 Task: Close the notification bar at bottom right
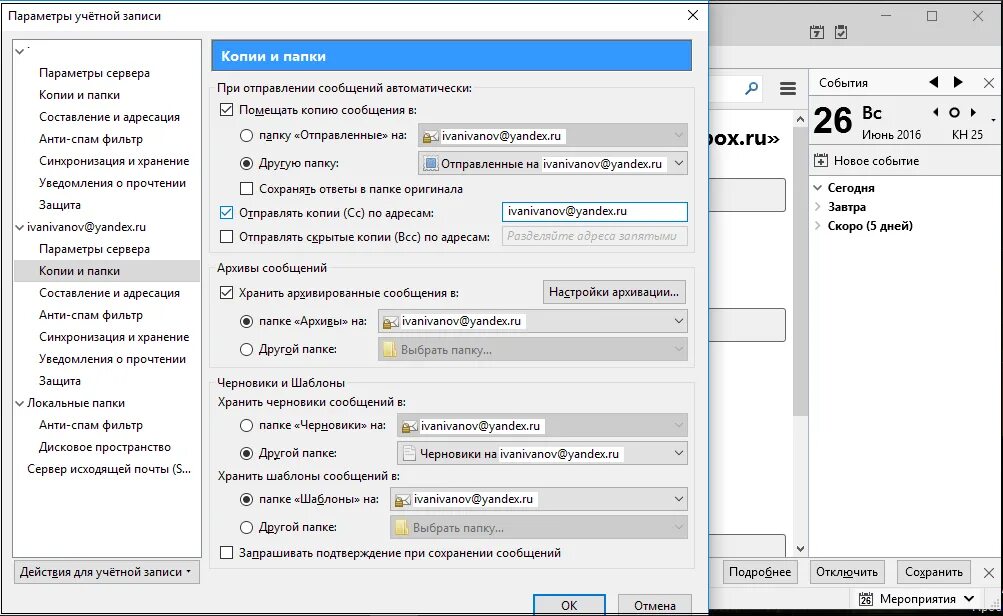coord(989,573)
